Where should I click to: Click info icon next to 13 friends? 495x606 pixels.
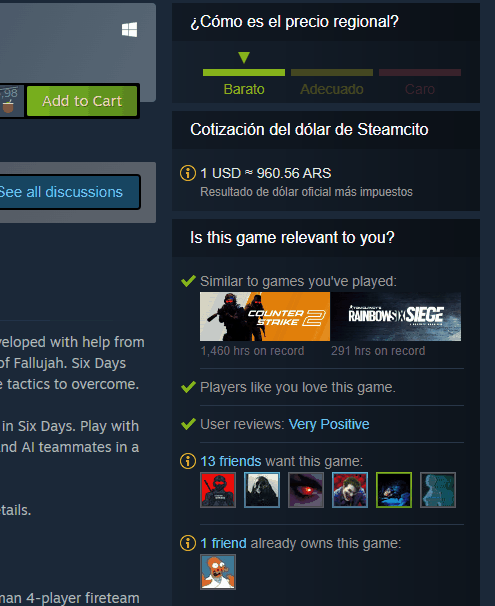coord(188,461)
